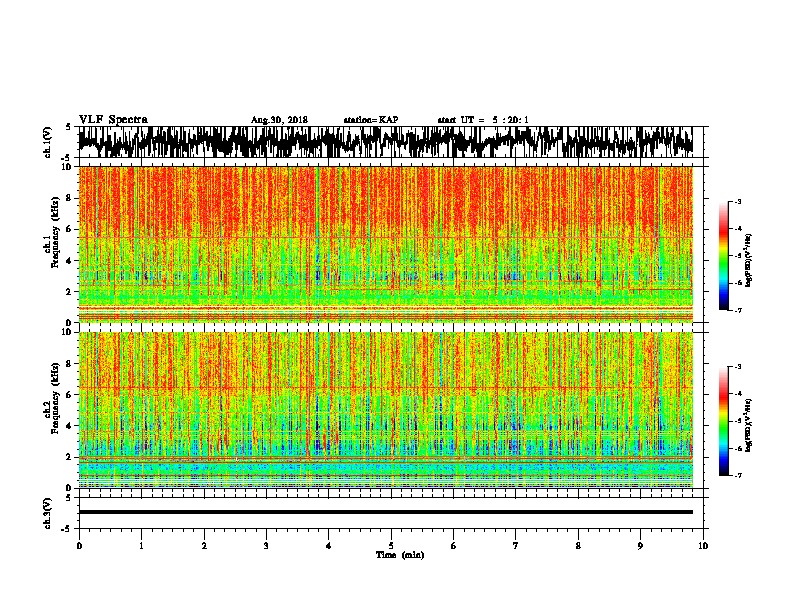
Task: Click the ch.2 spectrogram color bar
Action: tap(723, 421)
